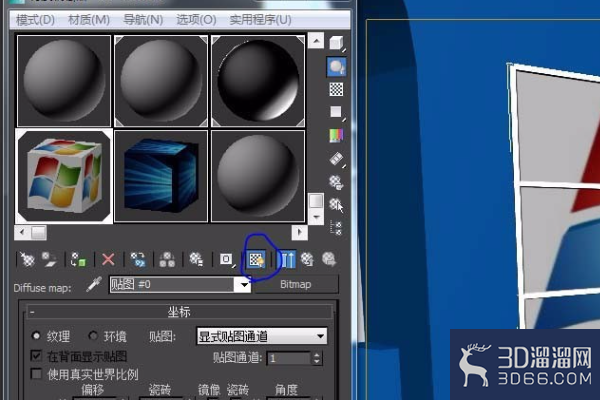Click the Bitmap type button
The image size is (600, 400).
pos(296,284)
